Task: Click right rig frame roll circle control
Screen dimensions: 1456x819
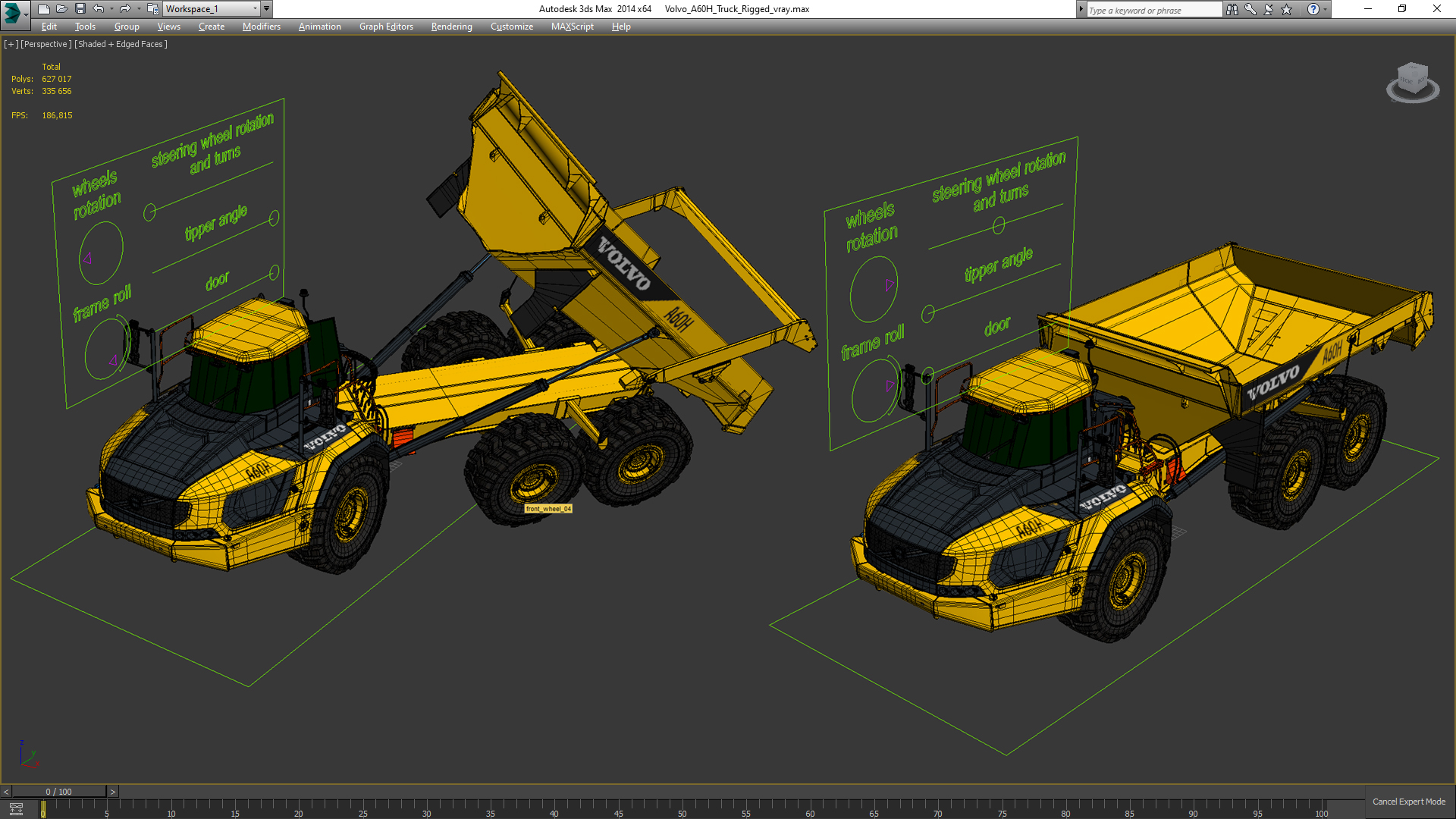Action: tap(876, 390)
